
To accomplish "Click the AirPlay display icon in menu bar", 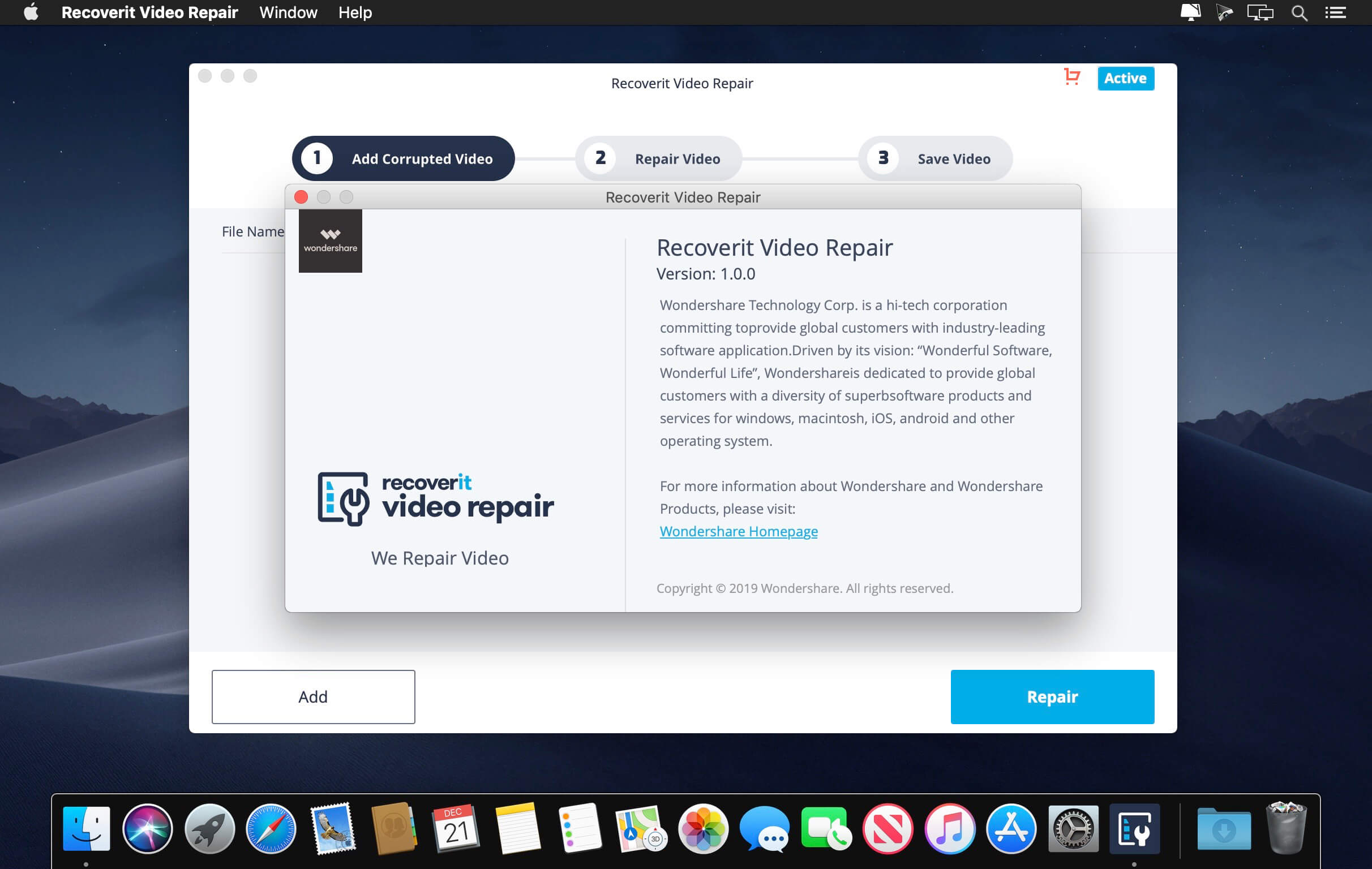I will [1191, 12].
